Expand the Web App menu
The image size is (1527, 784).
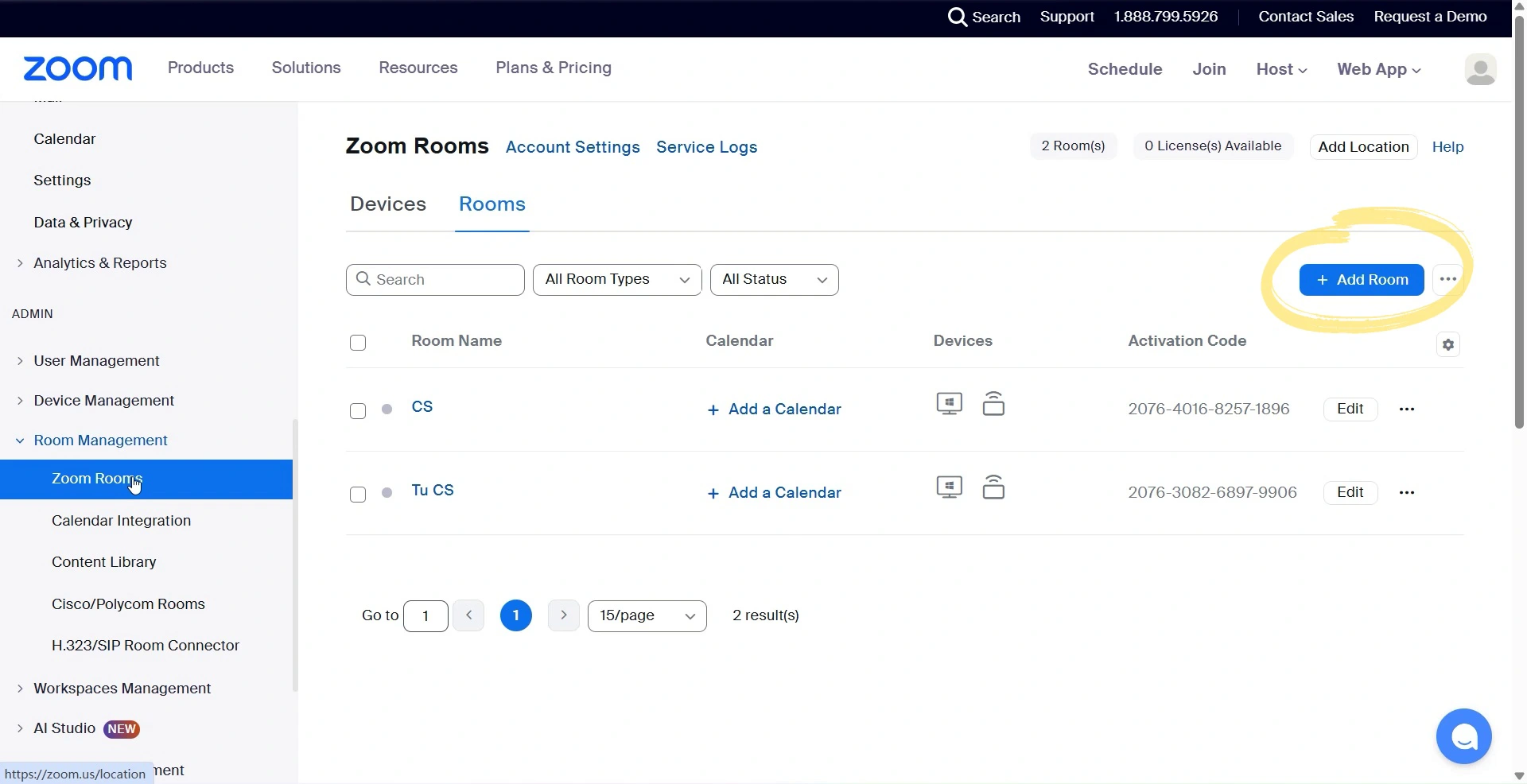pos(1379,69)
